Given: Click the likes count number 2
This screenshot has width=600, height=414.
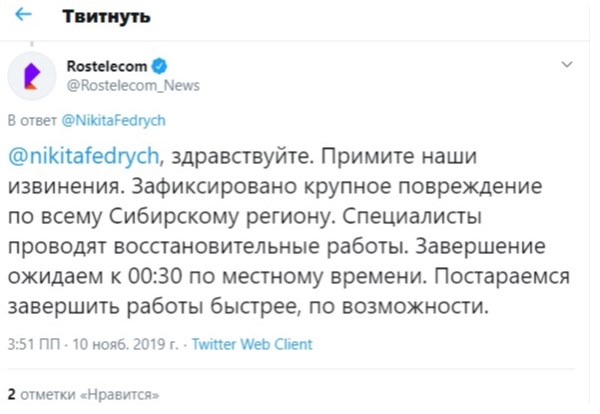Looking at the screenshot, I should pos(11,394).
